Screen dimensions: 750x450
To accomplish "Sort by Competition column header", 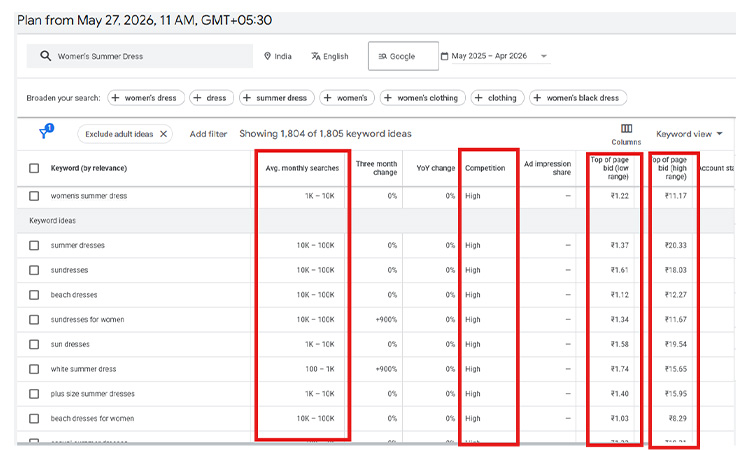I will pyautogui.click(x=485, y=168).
